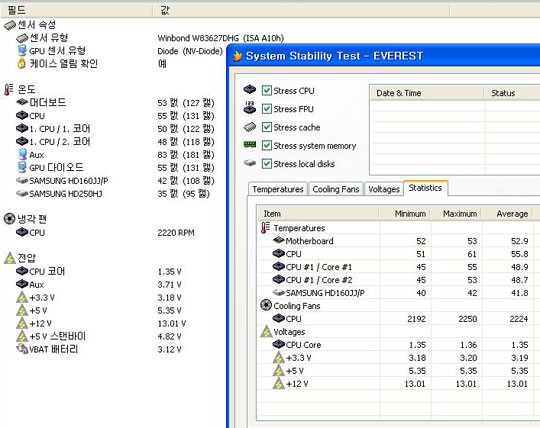Click the 2250 maximum fan speed cell

click(467, 319)
